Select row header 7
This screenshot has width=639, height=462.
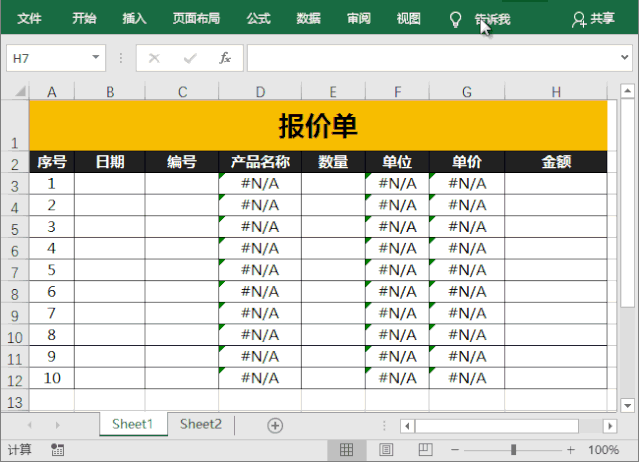click(15, 270)
